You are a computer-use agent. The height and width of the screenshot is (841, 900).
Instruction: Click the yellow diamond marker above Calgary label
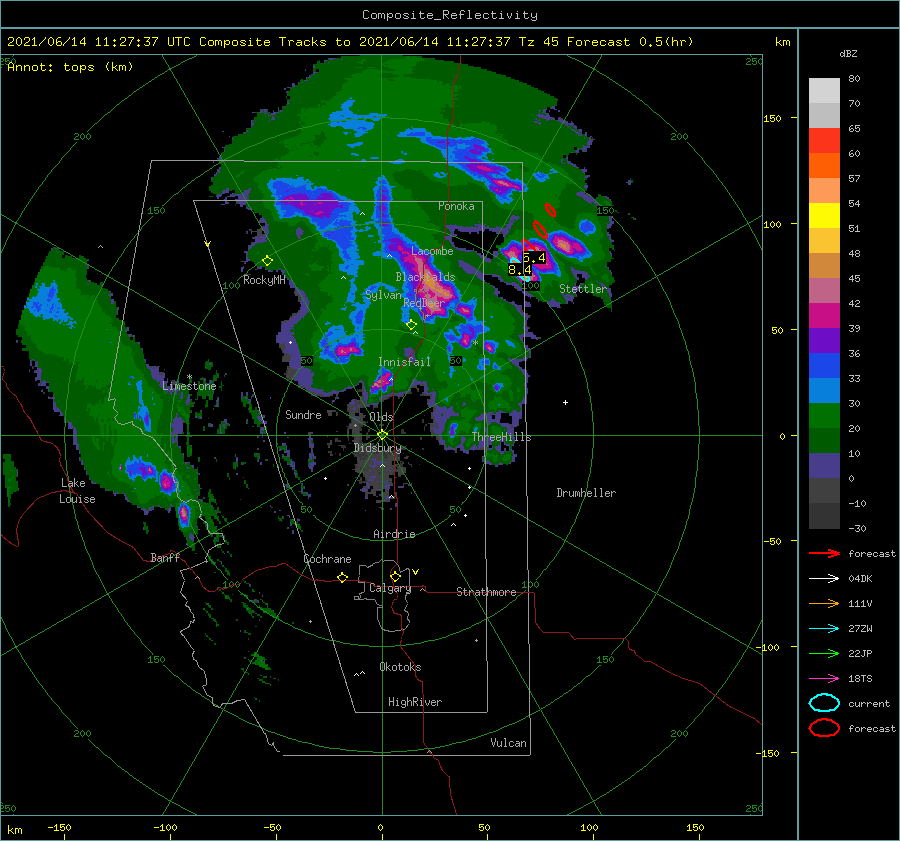395,576
